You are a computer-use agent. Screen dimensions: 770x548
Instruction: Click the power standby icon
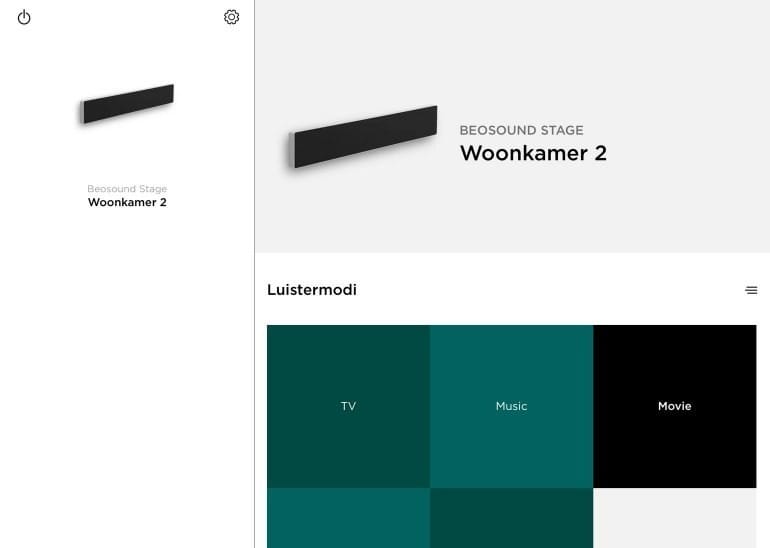click(x=24, y=18)
